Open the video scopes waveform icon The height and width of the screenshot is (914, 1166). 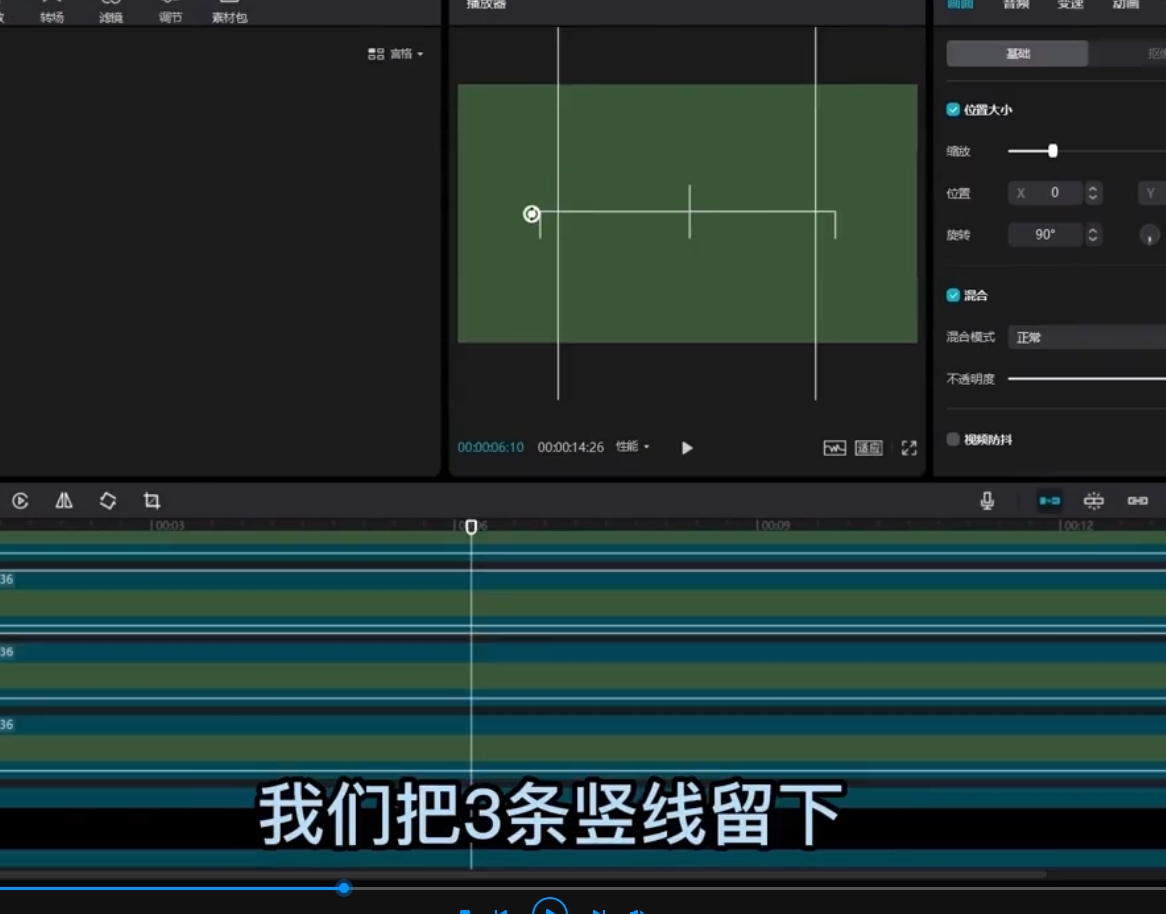[x=834, y=448]
